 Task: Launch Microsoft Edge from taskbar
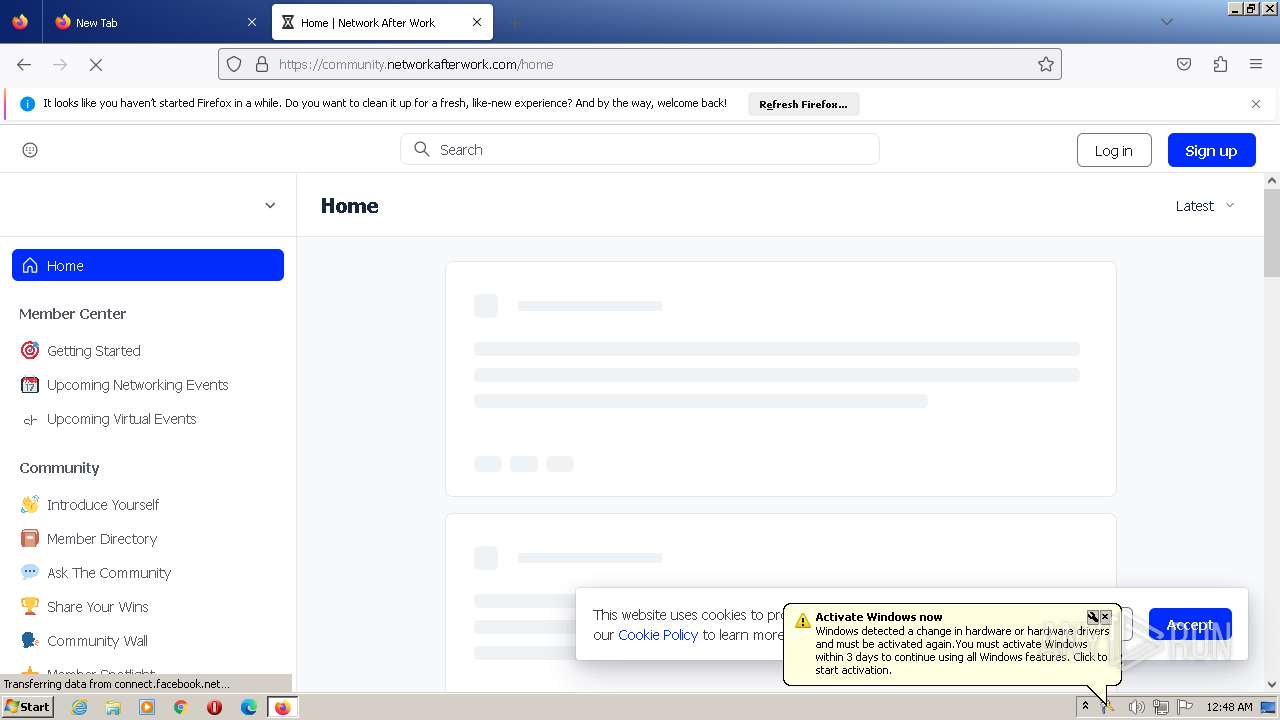(249, 707)
